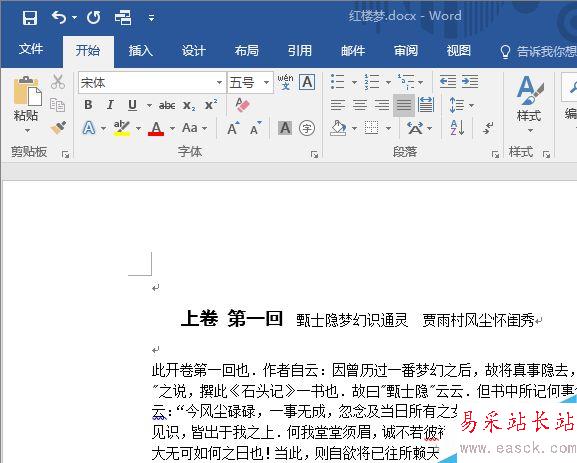The height and width of the screenshot is (463, 577).
Task: Open font color dropdown arrow
Action: coord(172,128)
